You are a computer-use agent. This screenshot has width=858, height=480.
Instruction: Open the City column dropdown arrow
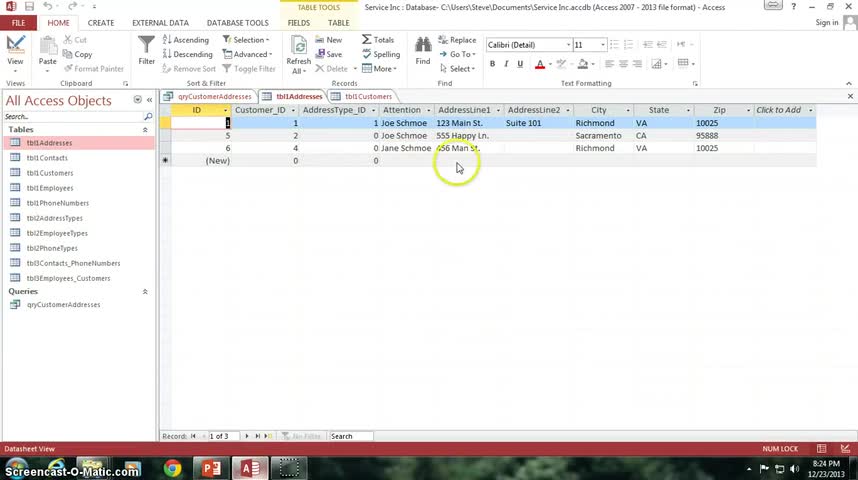(x=628, y=111)
